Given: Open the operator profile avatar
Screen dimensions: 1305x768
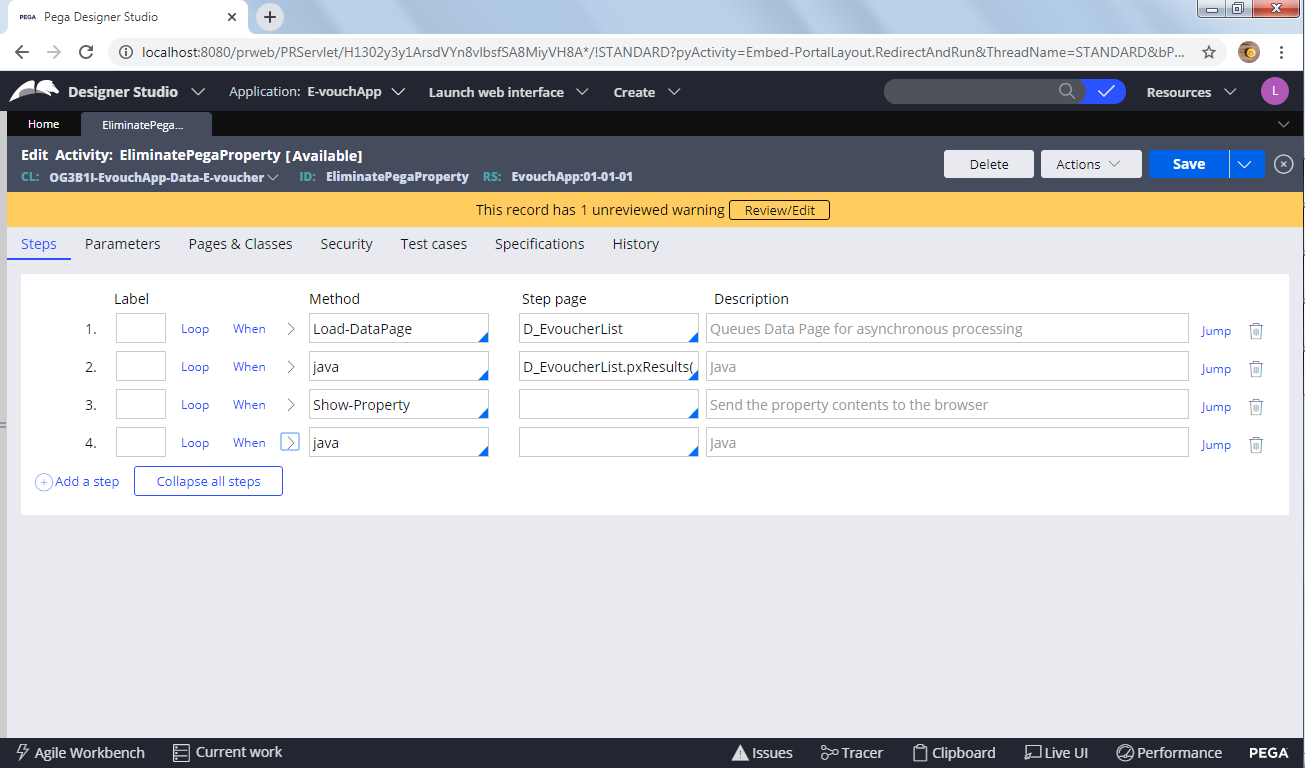Looking at the screenshot, I should pyautogui.click(x=1274, y=91).
